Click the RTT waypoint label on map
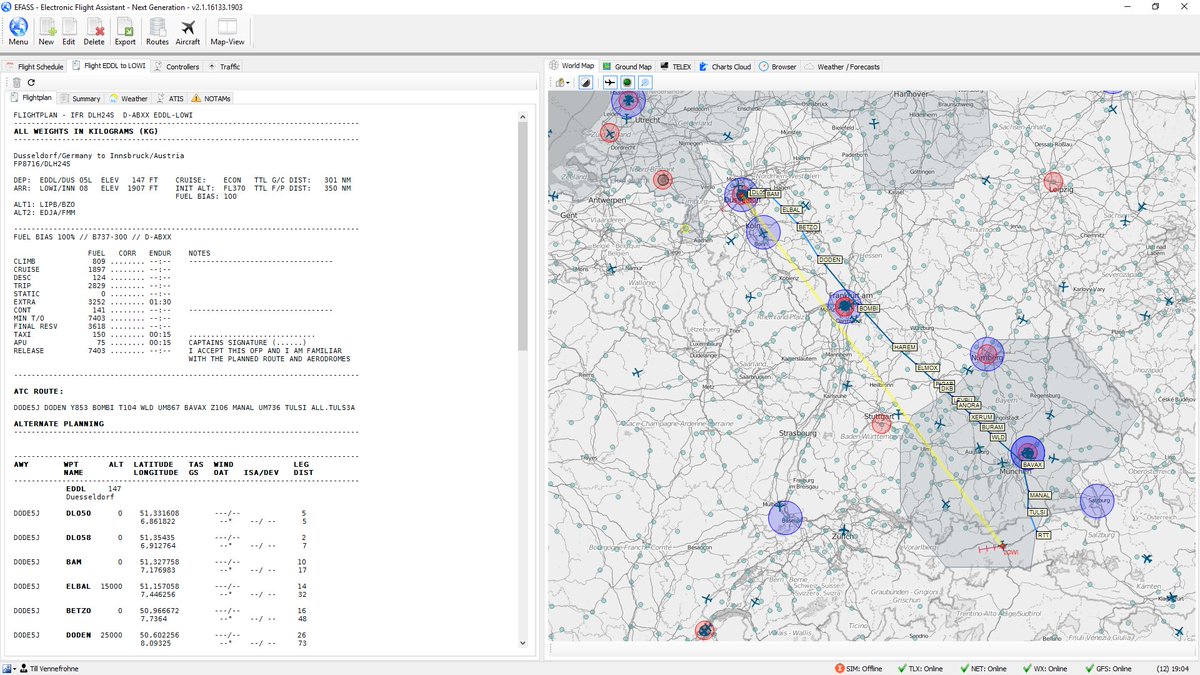 pos(1044,535)
